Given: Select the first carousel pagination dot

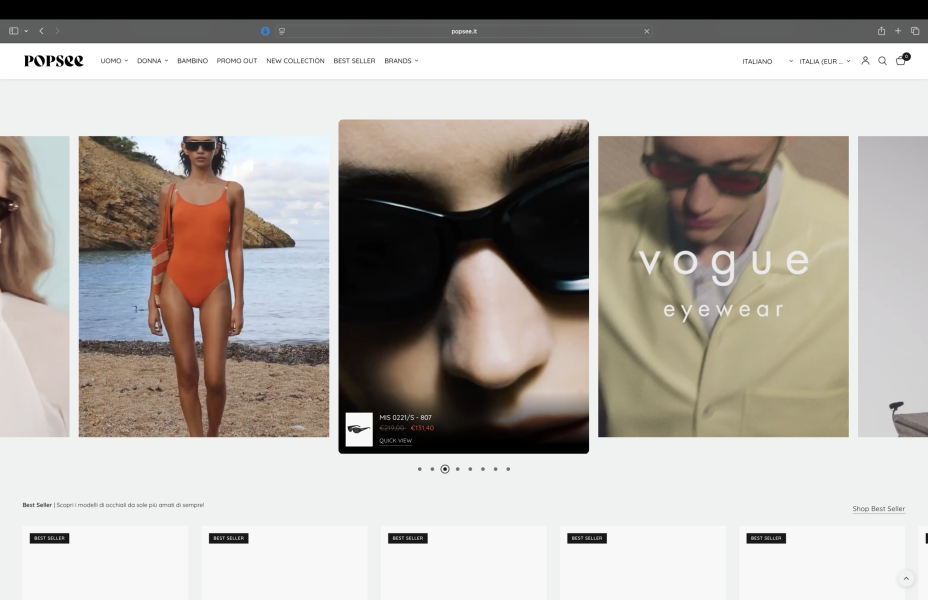Looking at the screenshot, I should (x=420, y=469).
